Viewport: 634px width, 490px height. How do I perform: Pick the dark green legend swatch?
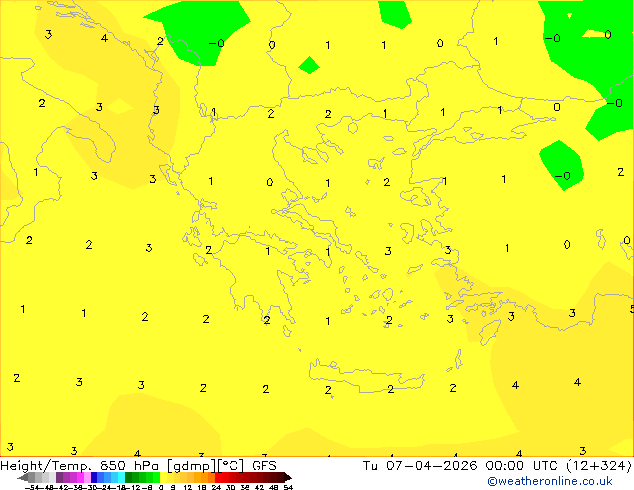pyautogui.click(x=129, y=477)
